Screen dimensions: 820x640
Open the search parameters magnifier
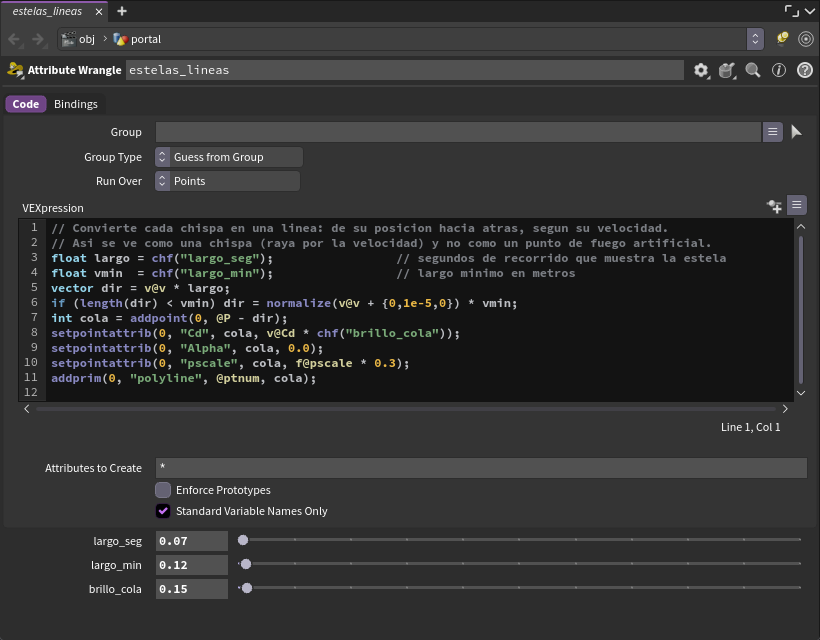pyautogui.click(x=753, y=70)
